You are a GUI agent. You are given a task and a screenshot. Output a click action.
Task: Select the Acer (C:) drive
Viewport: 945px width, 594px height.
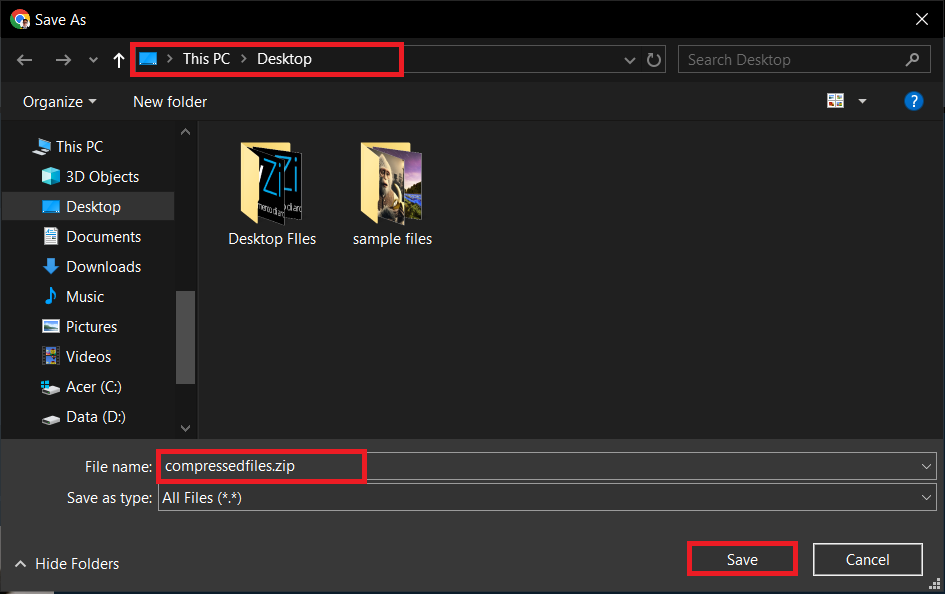coord(93,386)
